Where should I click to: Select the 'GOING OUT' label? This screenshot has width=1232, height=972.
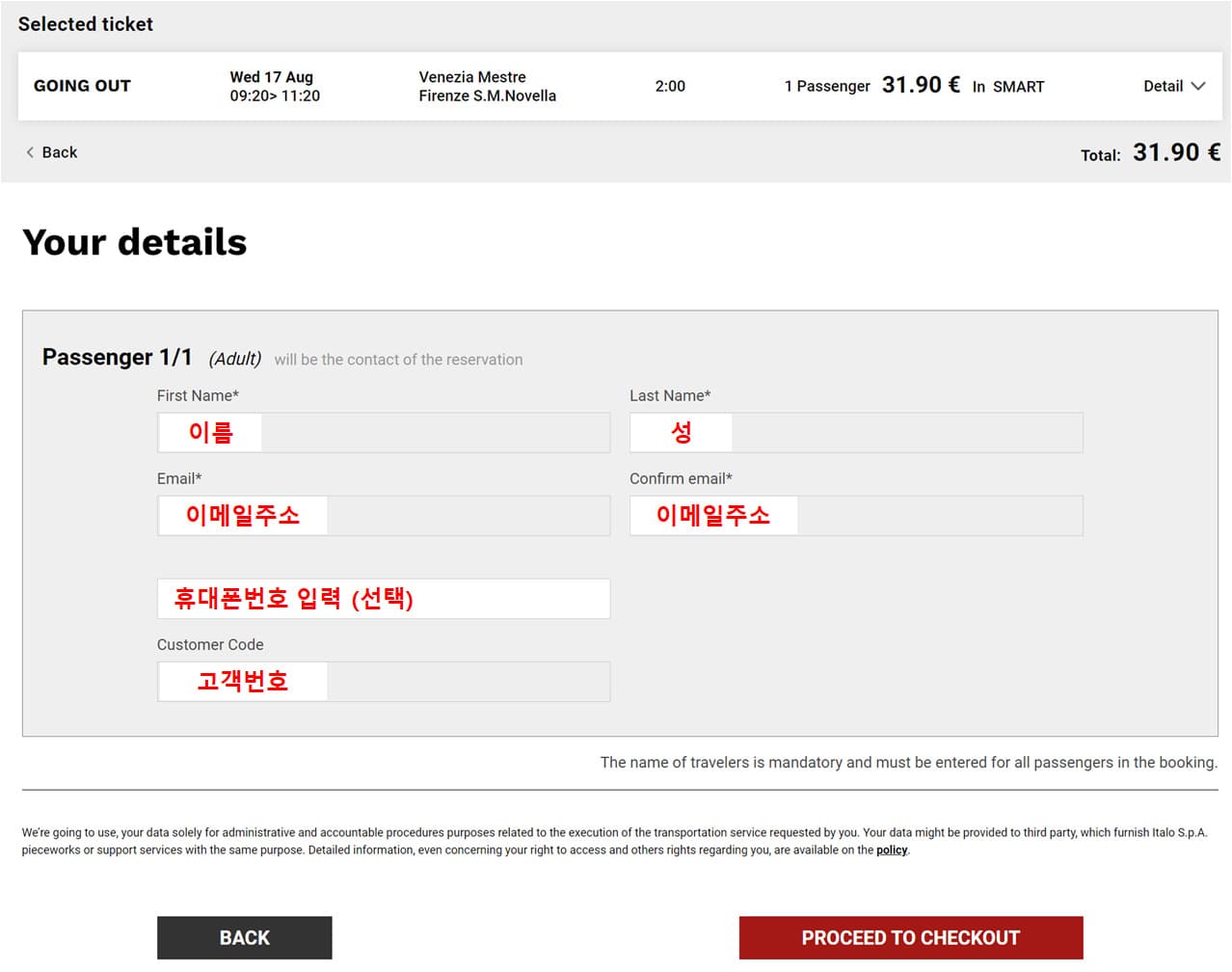pyautogui.click(x=82, y=86)
